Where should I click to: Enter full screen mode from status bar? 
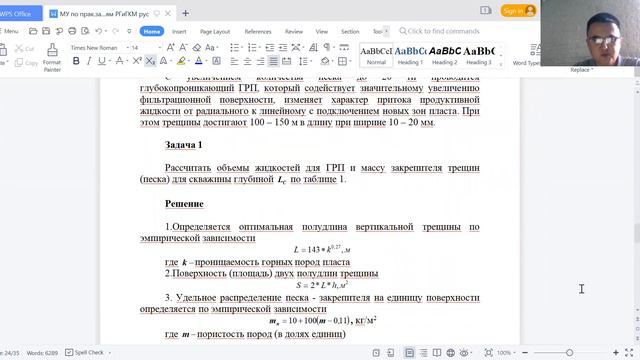[629, 352]
